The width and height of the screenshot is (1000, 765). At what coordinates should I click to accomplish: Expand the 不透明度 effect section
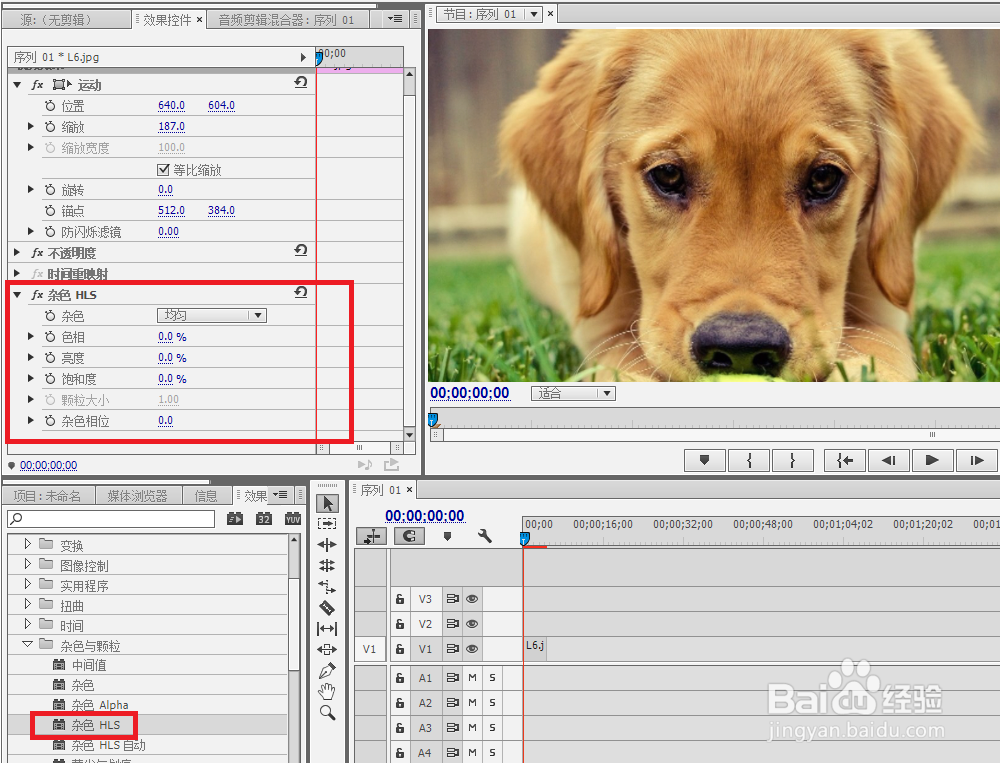click(x=17, y=252)
